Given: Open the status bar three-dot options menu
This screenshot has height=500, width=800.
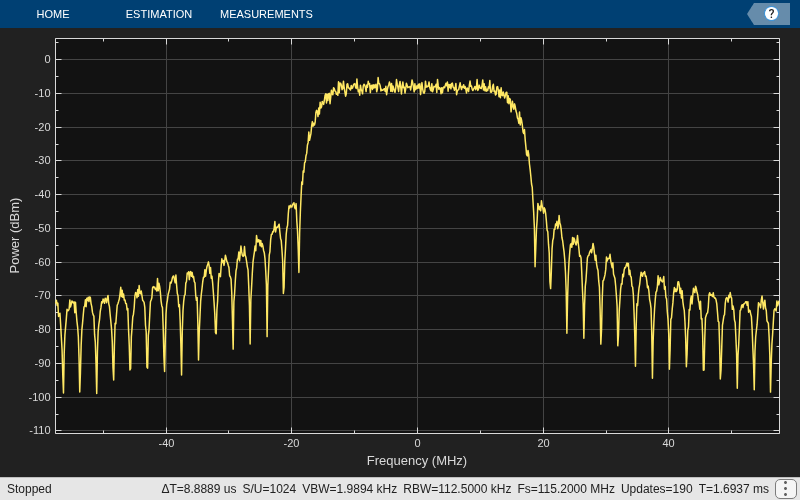Looking at the screenshot, I should (x=786, y=489).
